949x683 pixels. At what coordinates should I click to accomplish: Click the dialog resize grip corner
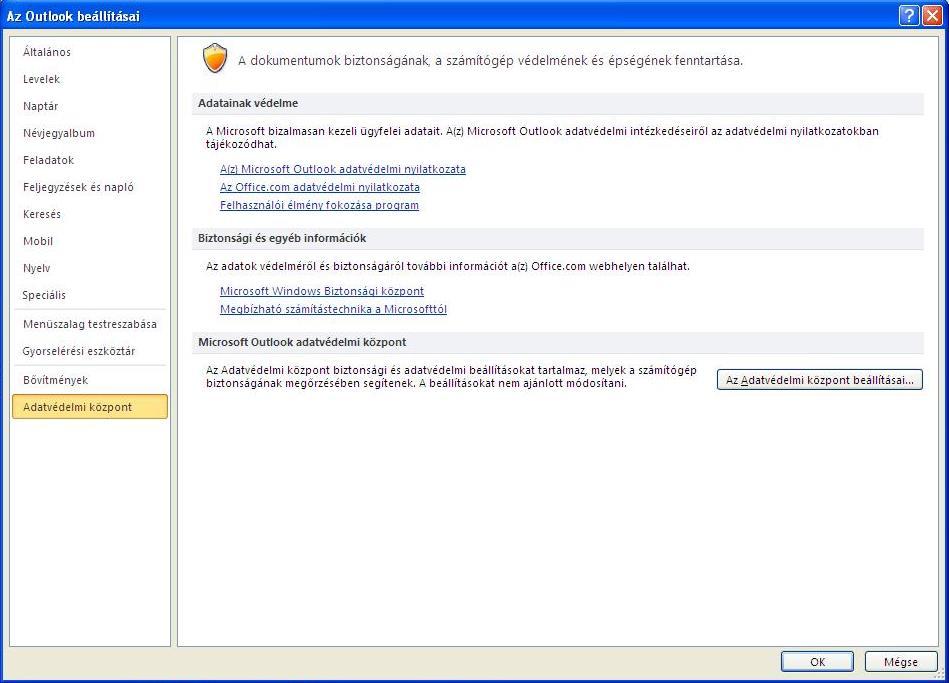[x=941, y=675]
